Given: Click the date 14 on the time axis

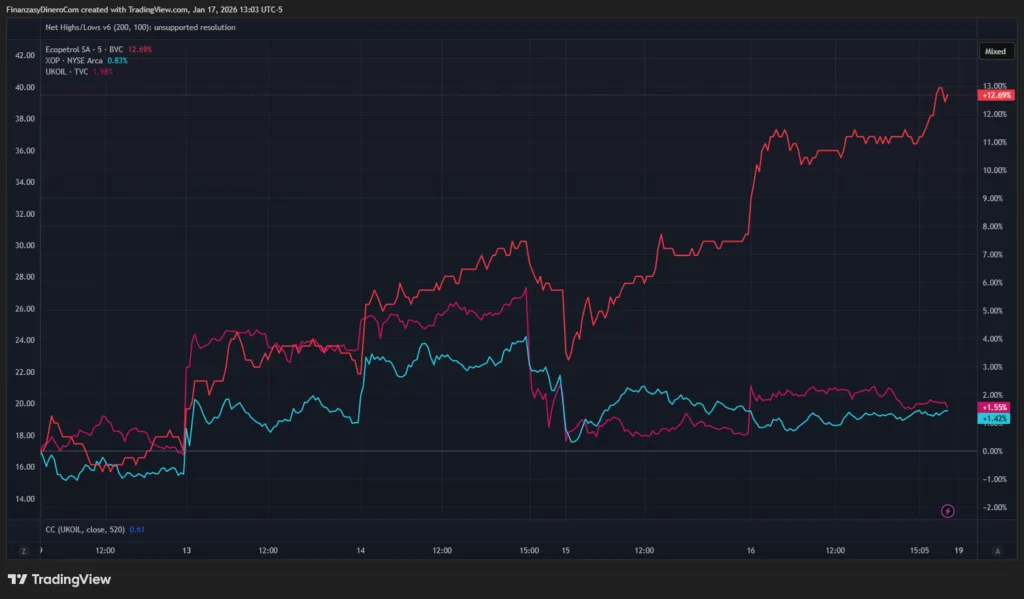Looking at the screenshot, I should click(x=360, y=550).
